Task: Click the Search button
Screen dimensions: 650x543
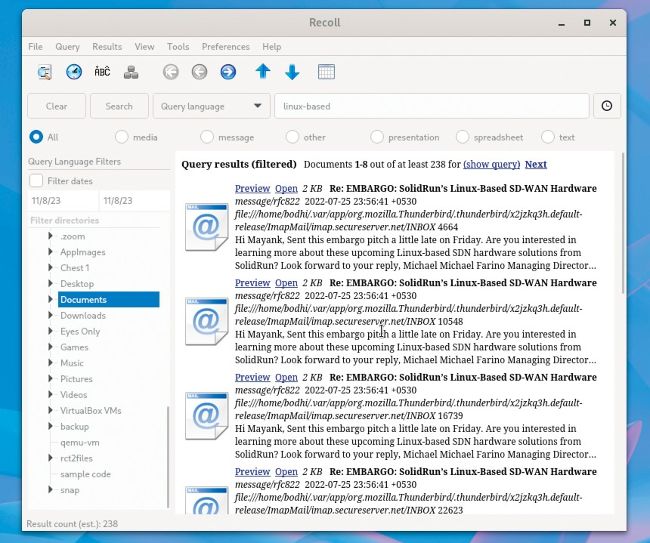Action: 119,106
